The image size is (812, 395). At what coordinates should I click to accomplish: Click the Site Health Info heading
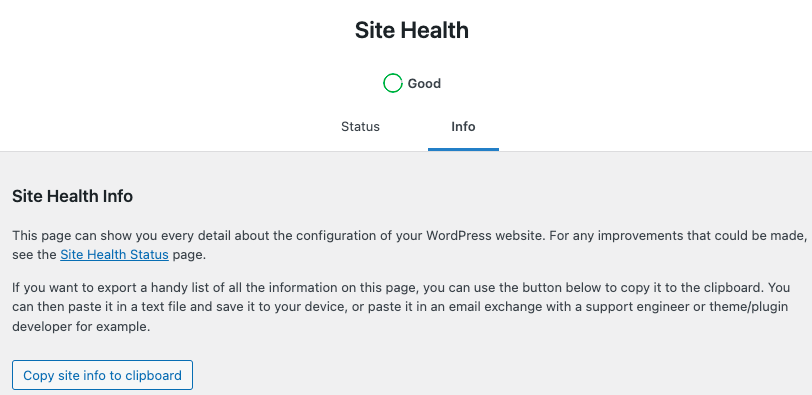click(72, 197)
